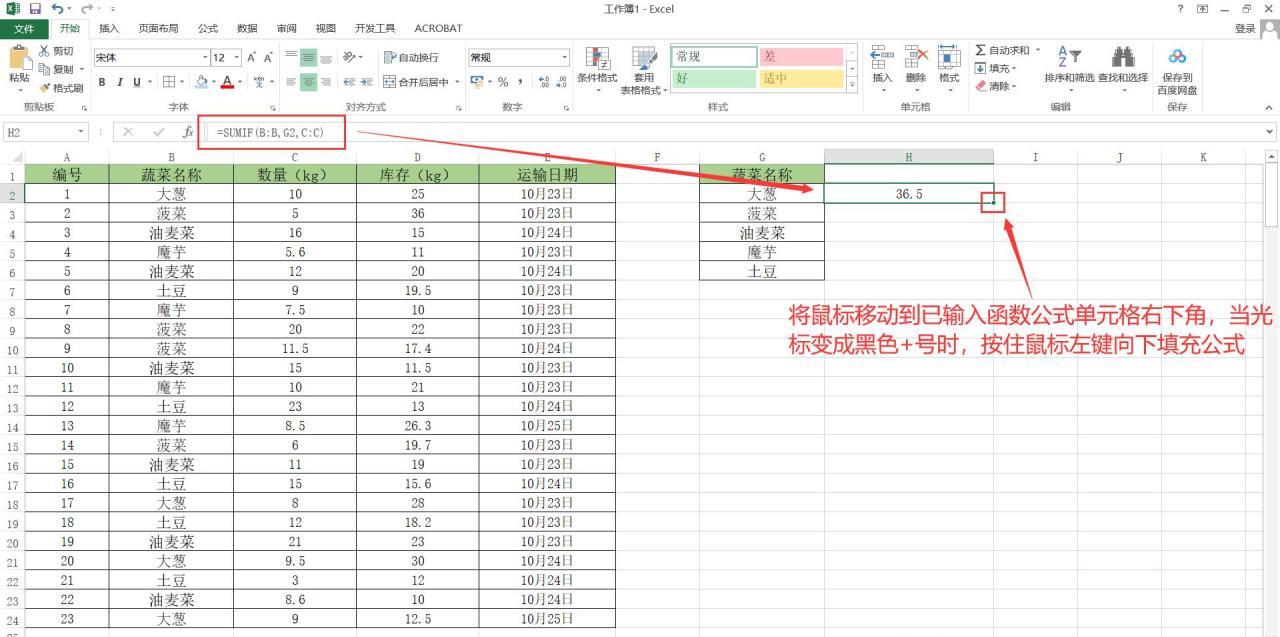
Task: Apply the Good (好) cell style
Action: (x=714, y=78)
